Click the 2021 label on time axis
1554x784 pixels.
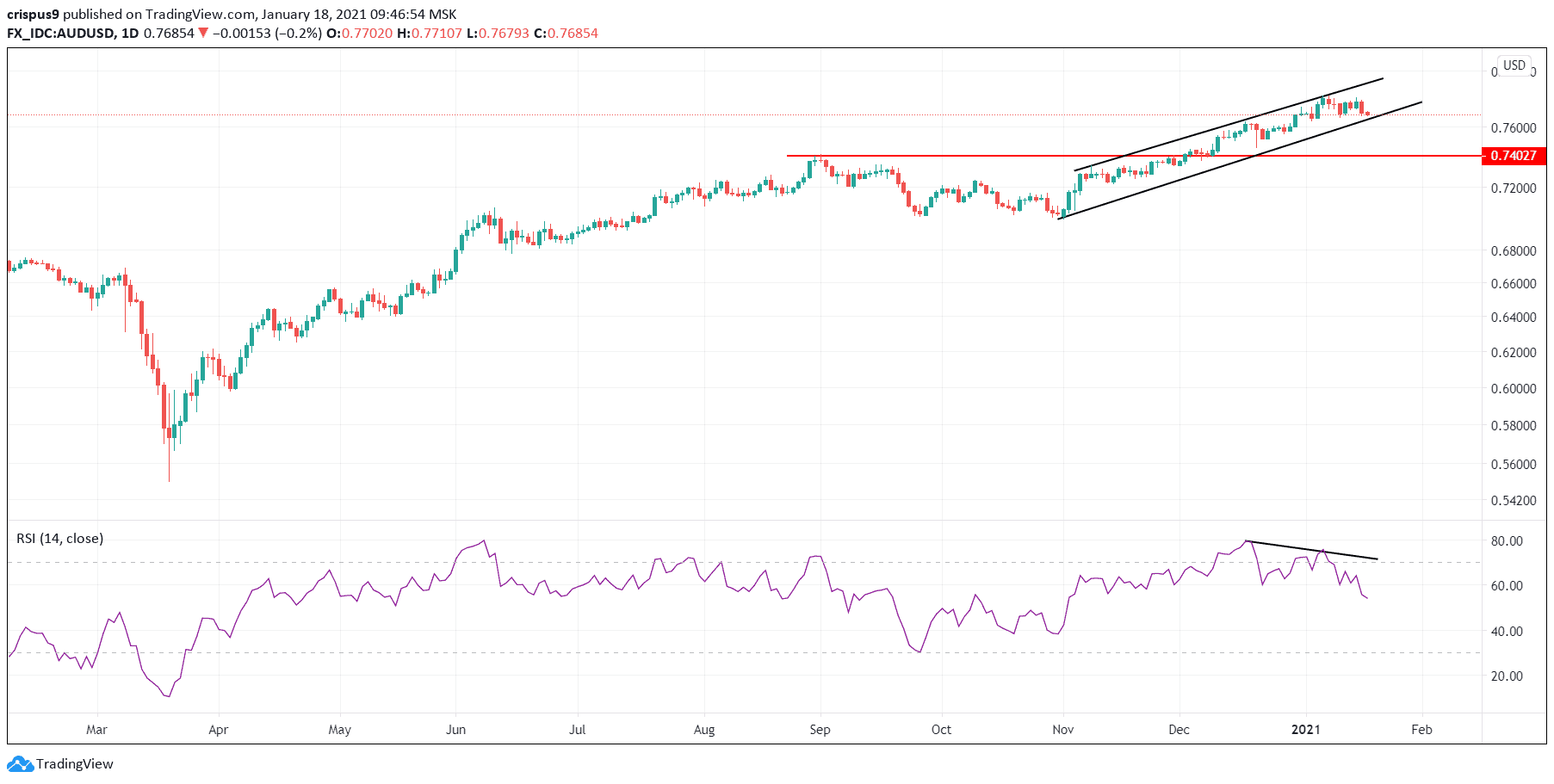(x=1306, y=730)
